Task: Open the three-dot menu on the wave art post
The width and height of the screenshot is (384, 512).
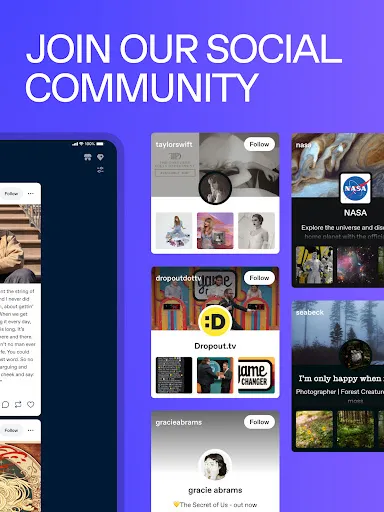Action: [x=31, y=430]
